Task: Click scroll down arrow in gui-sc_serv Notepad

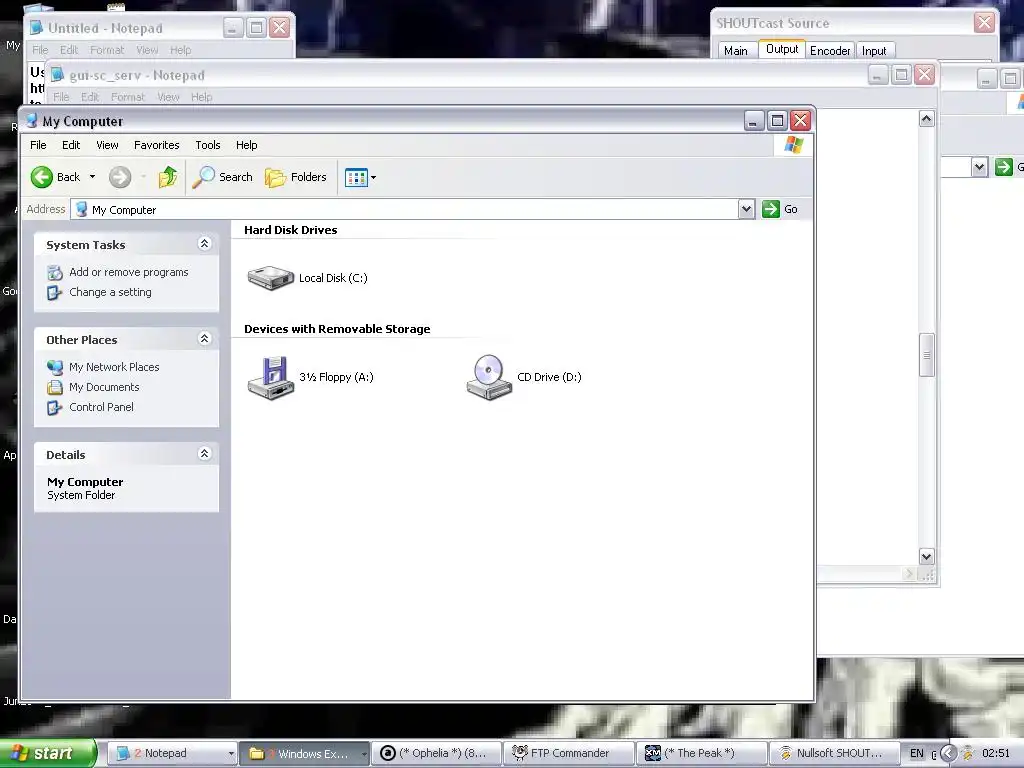Action: point(926,556)
